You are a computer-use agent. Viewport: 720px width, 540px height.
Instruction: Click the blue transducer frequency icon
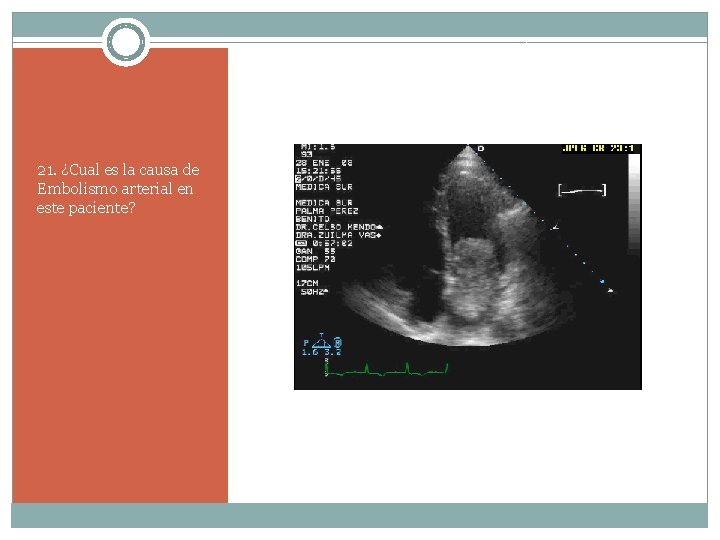[322, 346]
